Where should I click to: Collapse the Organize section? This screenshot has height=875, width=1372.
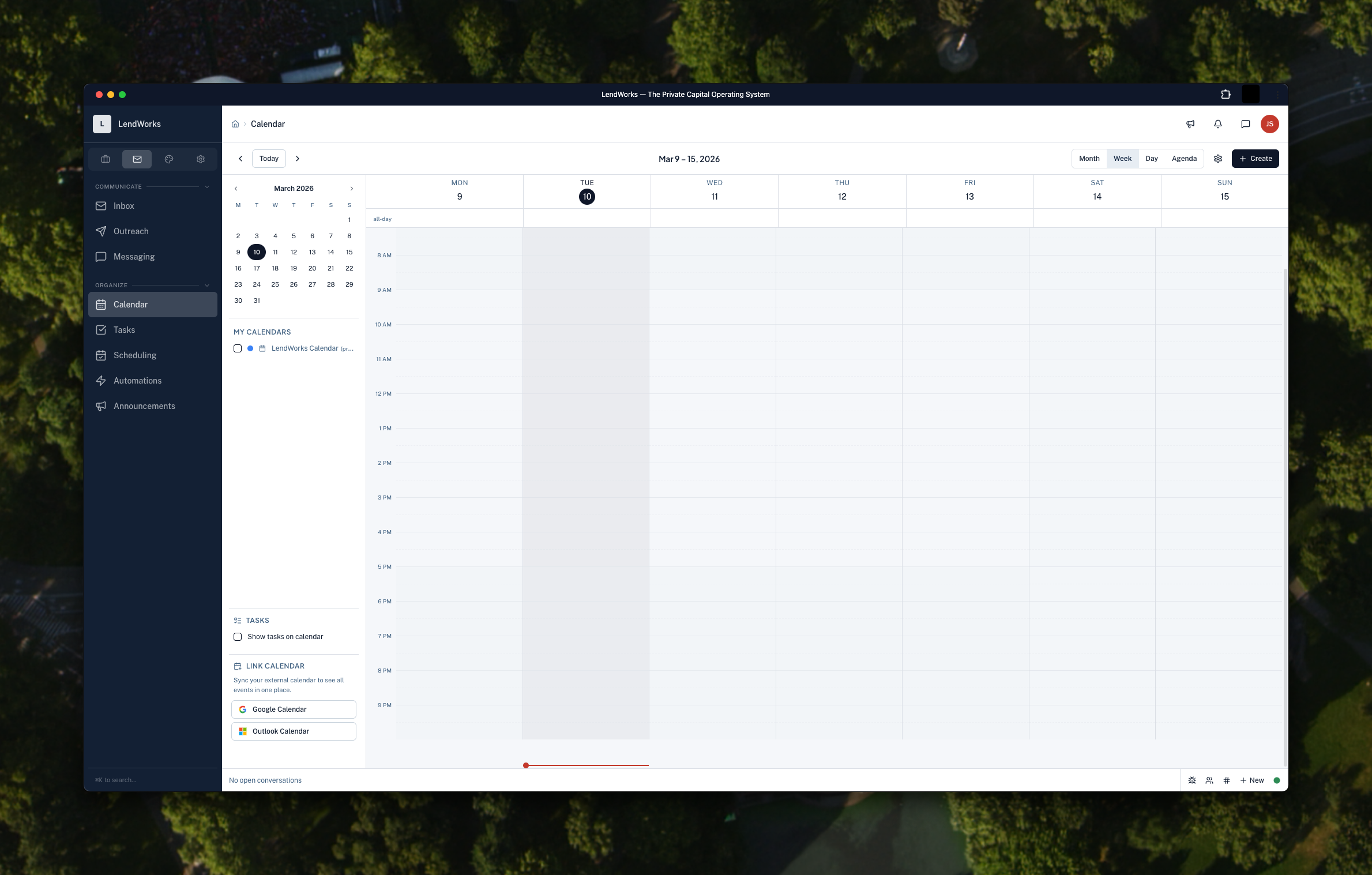[x=207, y=286]
